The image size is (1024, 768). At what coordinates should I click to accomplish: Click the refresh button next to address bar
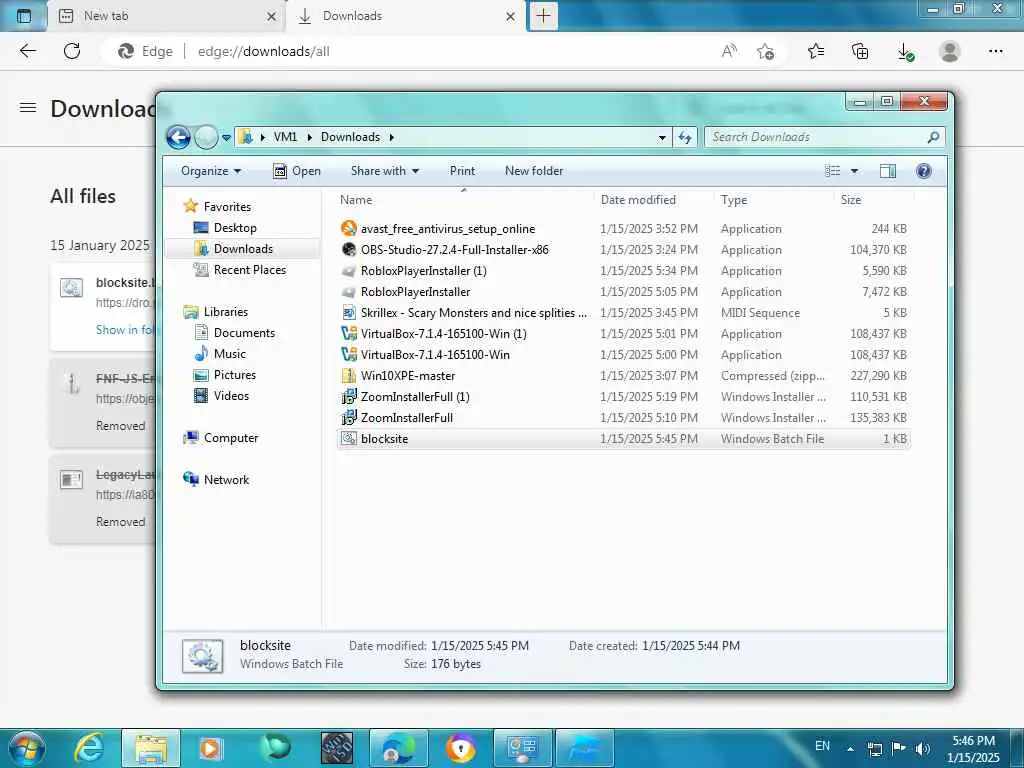[684, 137]
